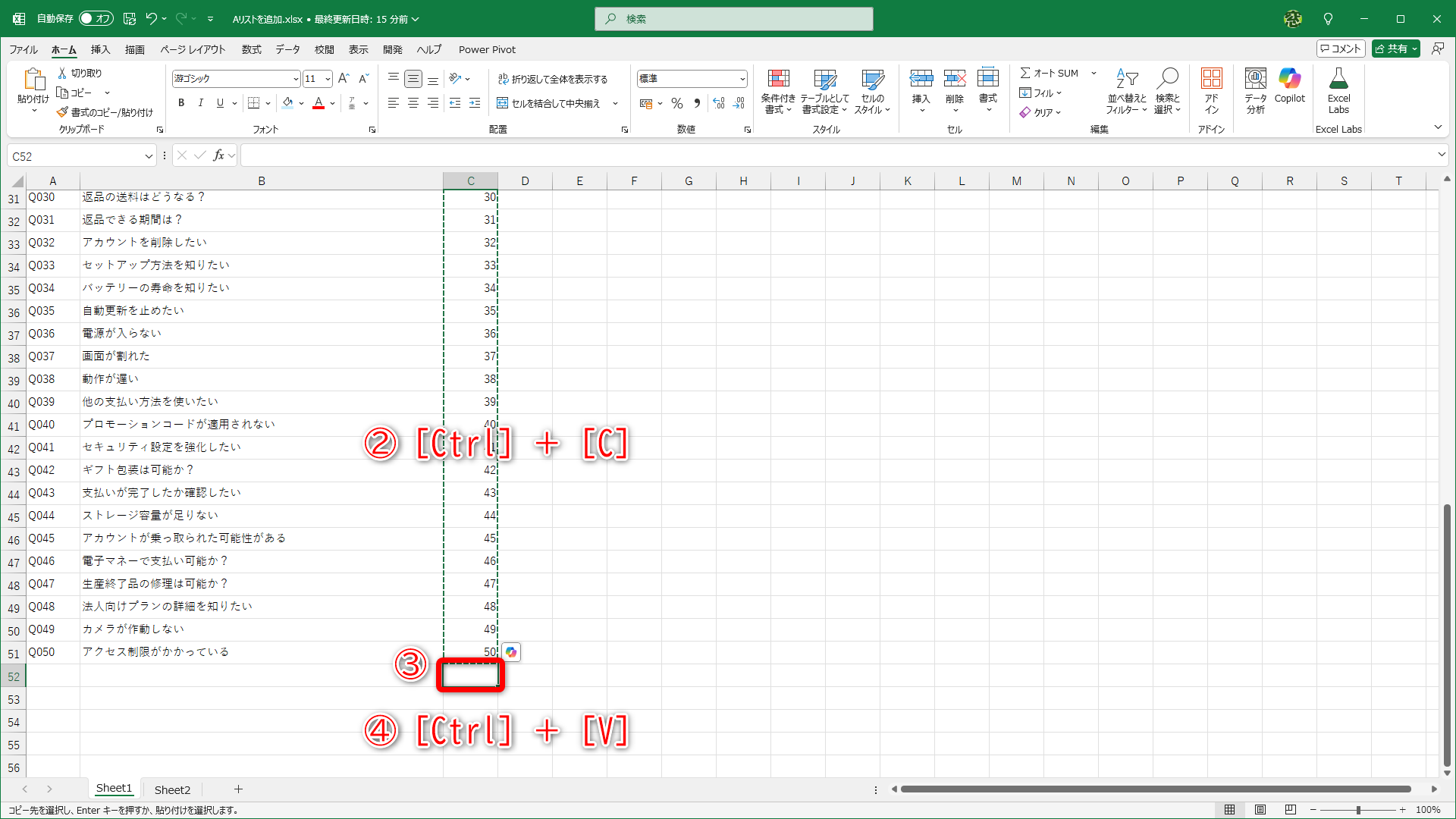1456x819 pixels.
Task: Expand the formula bar chevron
Action: pos(1441,155)
